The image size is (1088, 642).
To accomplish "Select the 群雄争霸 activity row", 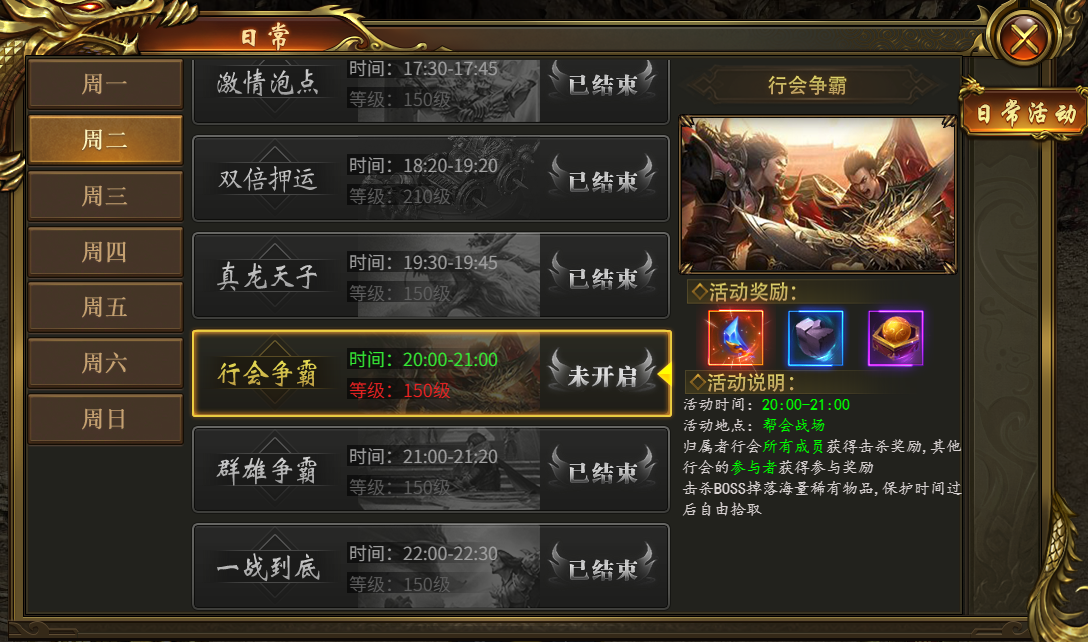I will coord(431,470).
